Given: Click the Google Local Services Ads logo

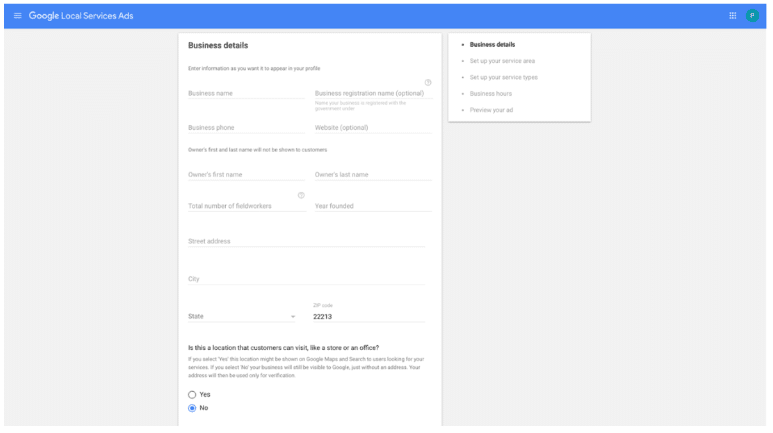Looking at the screenshot, I should pos(81,16).
